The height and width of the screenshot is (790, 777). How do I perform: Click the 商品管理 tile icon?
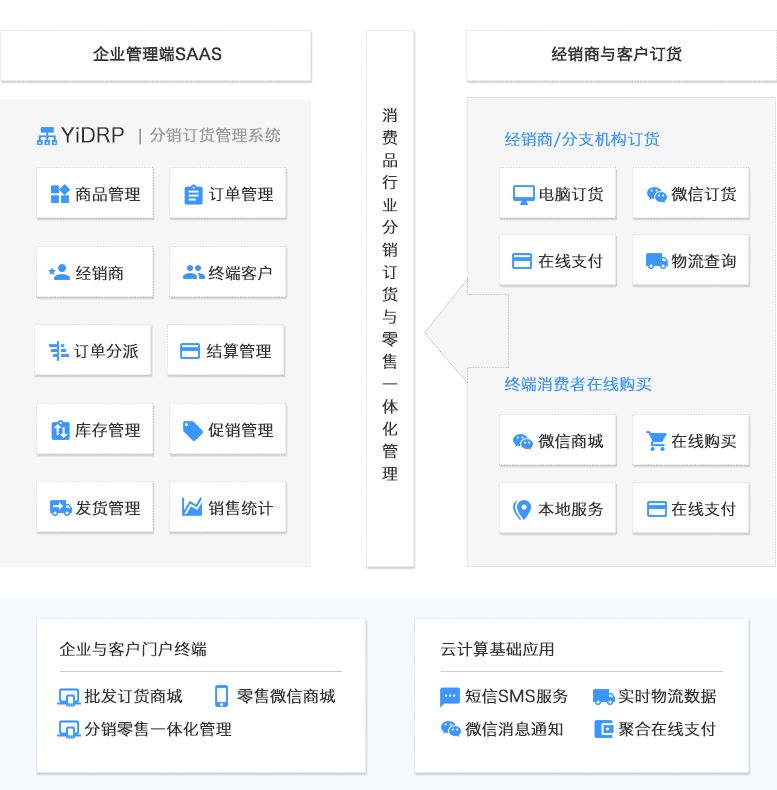(60, 194)
